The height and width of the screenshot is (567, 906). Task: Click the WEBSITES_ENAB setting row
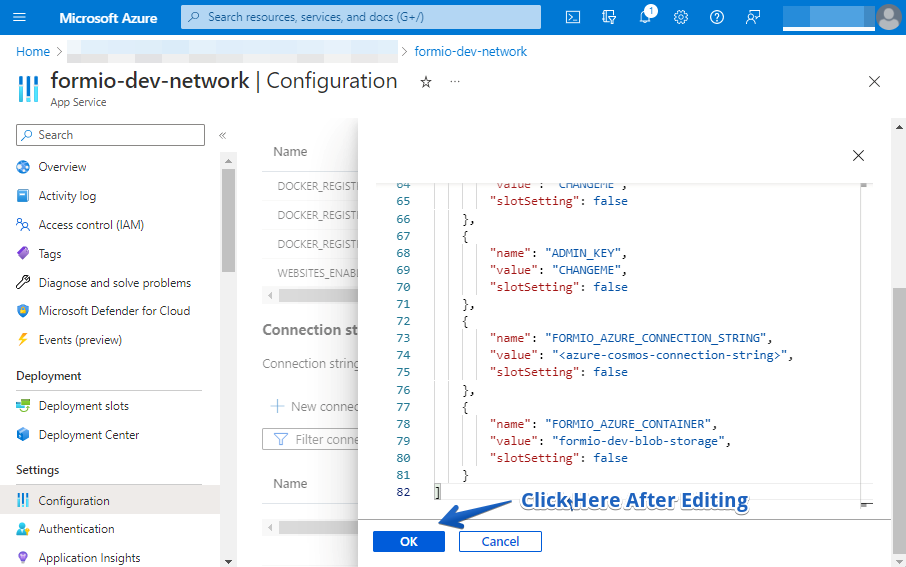tap(310, 273)
